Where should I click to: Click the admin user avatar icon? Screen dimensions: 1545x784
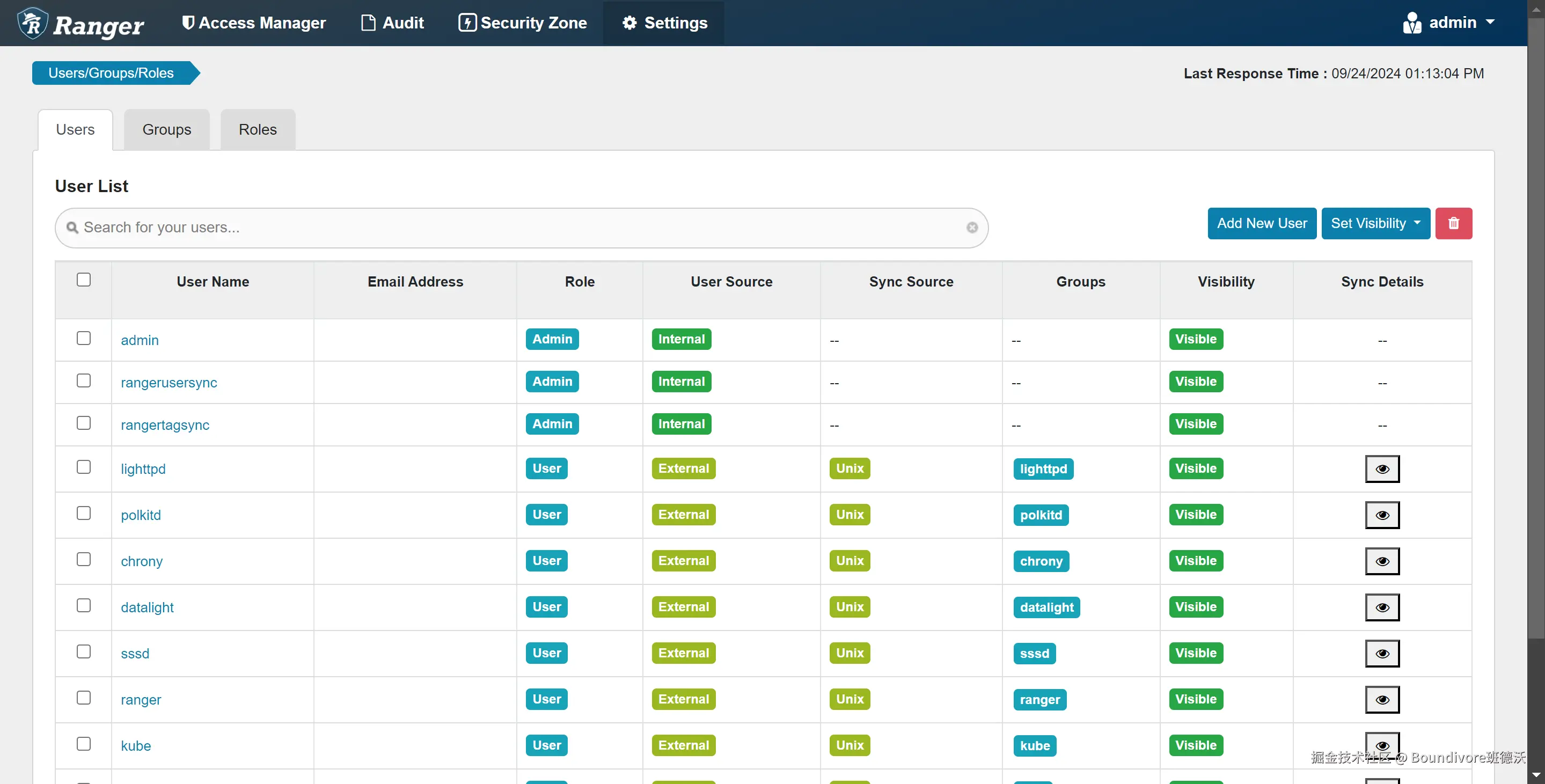(x=1412, y=23)
